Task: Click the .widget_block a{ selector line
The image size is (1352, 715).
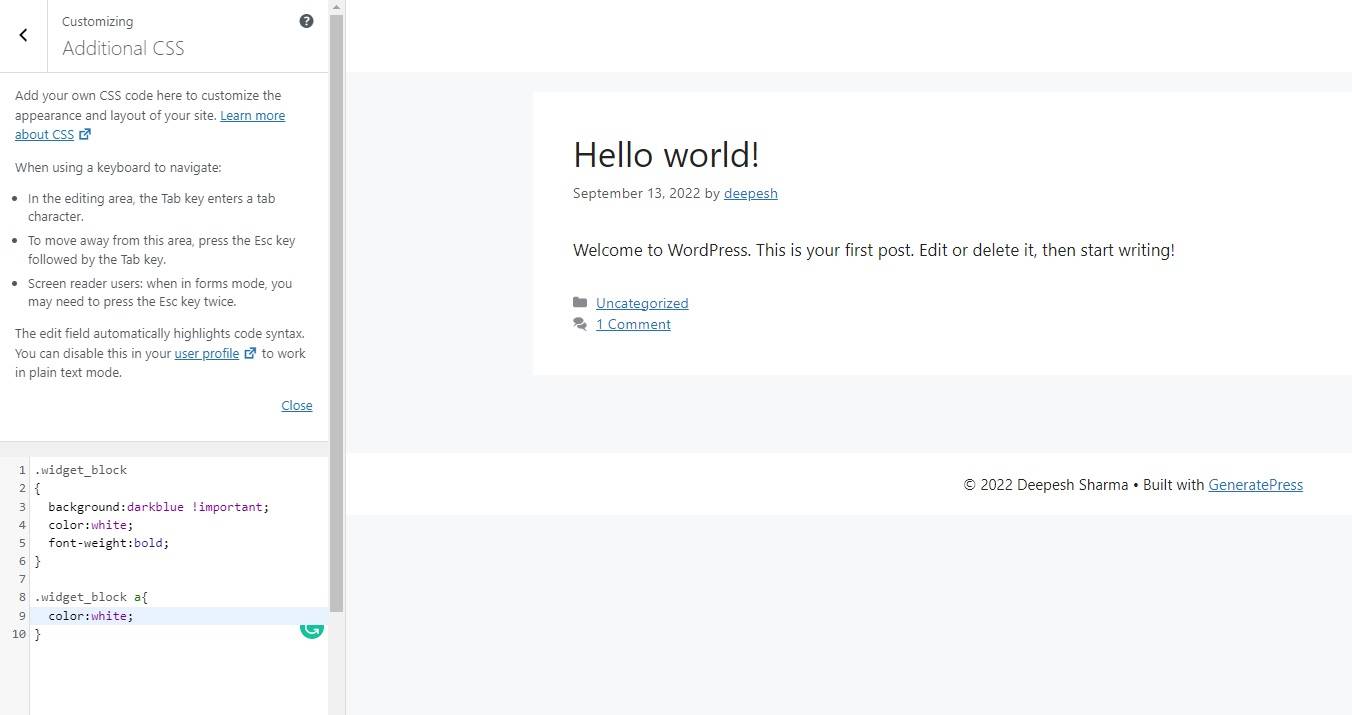Action: 90,597
